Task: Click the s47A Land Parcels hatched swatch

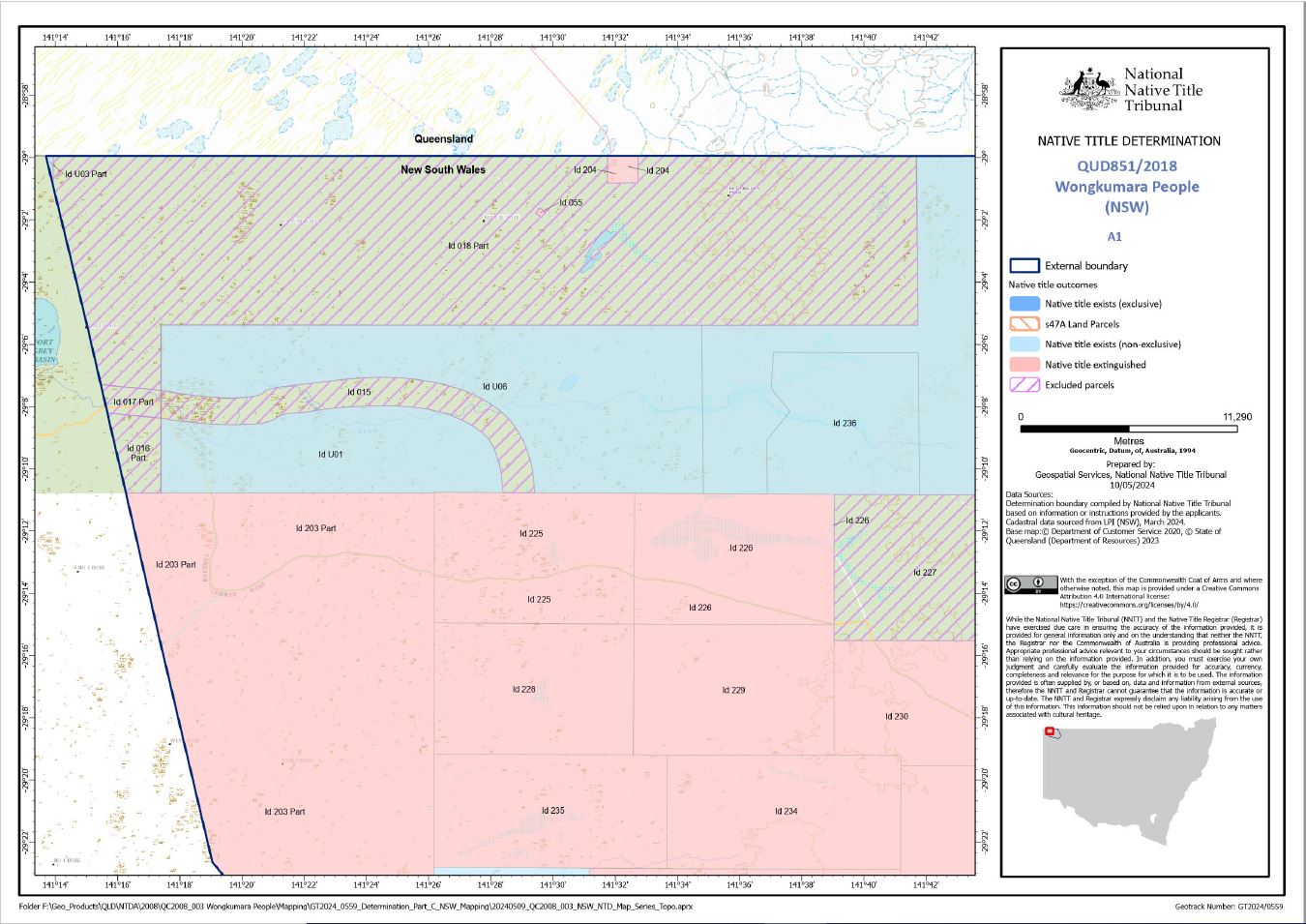Action: 1024,324
